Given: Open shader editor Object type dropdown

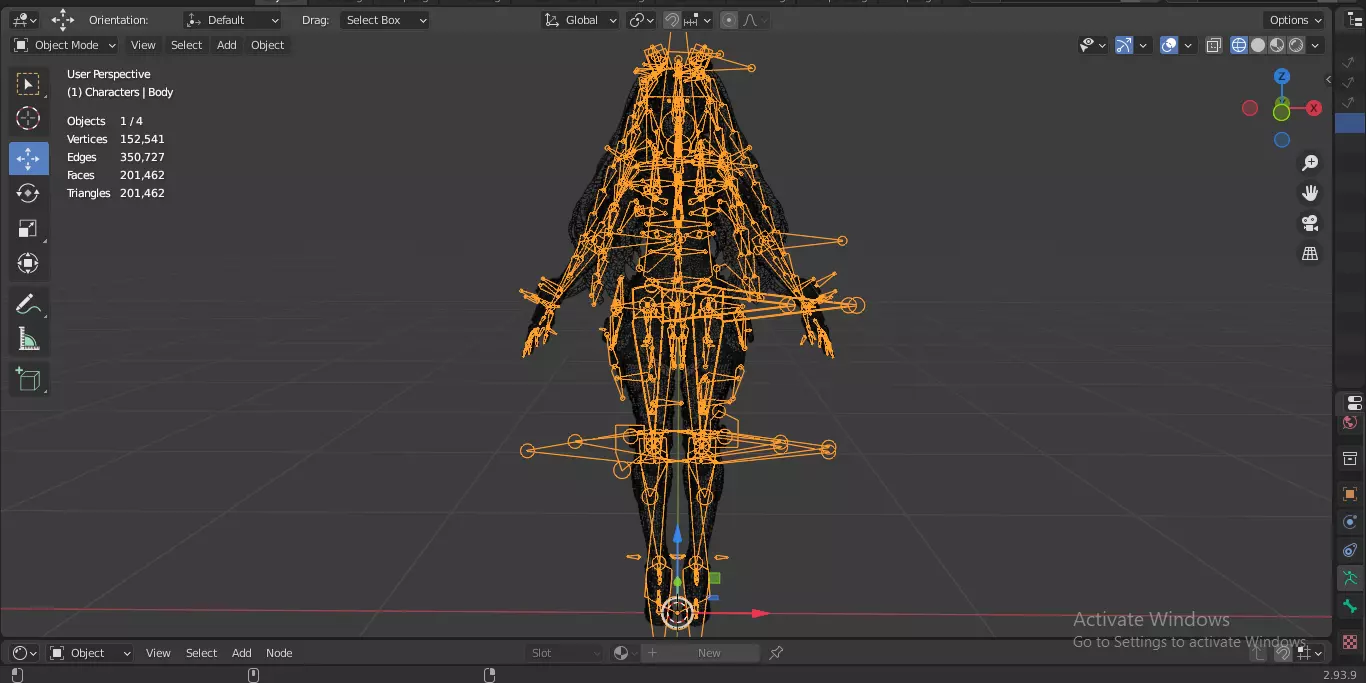Looking at the screenshot, I should (x=90, y=653).
